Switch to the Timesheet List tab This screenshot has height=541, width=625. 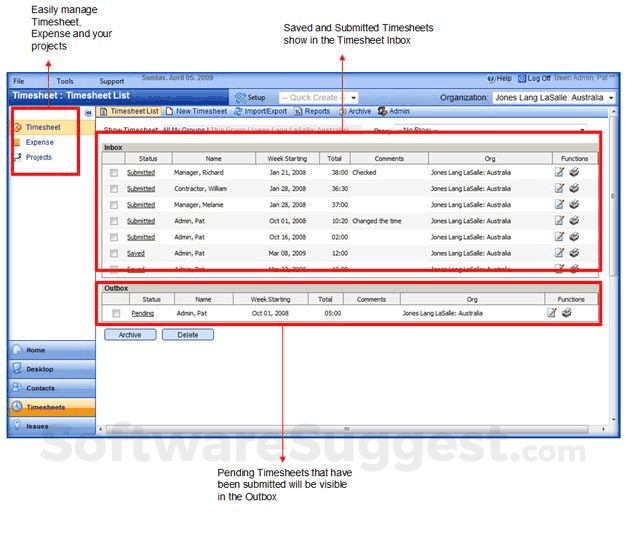point(130,111)
